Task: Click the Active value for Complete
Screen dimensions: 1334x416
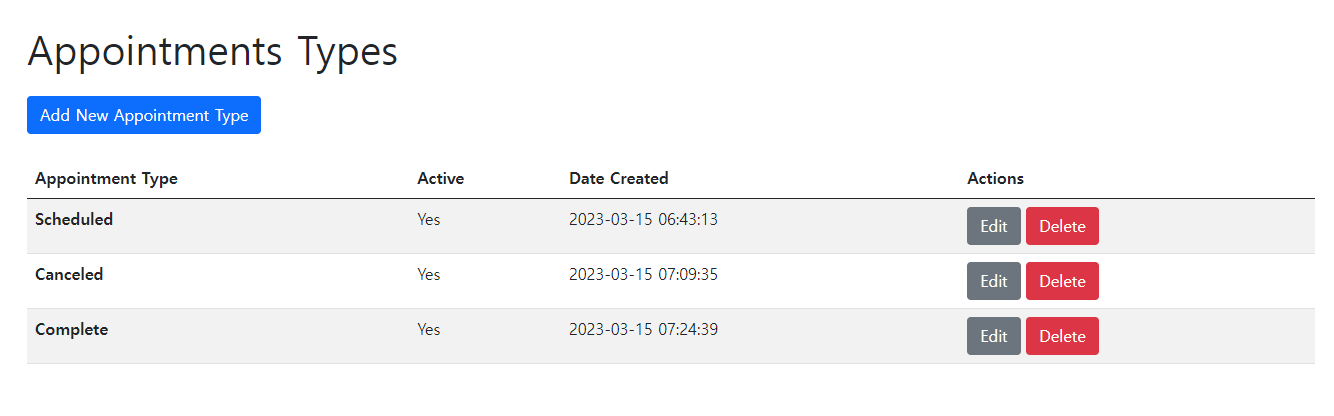Action: (x=428, y=329)
